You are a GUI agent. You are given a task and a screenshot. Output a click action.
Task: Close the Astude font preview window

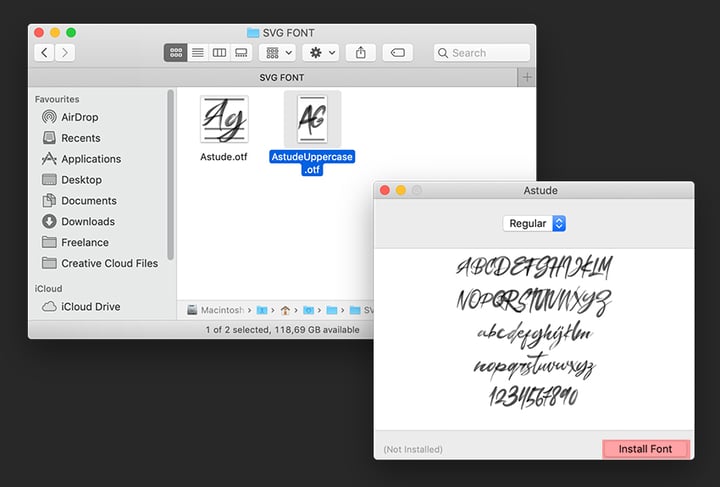(x=385, y=190)
